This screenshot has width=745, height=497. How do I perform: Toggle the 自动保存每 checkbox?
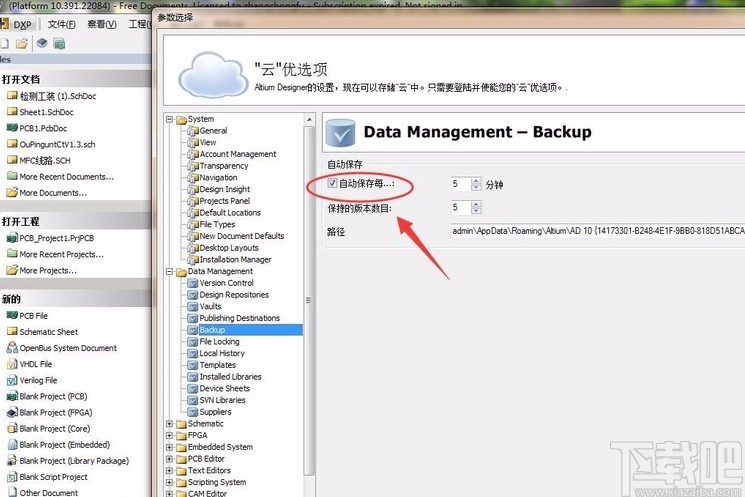(333, 183)
